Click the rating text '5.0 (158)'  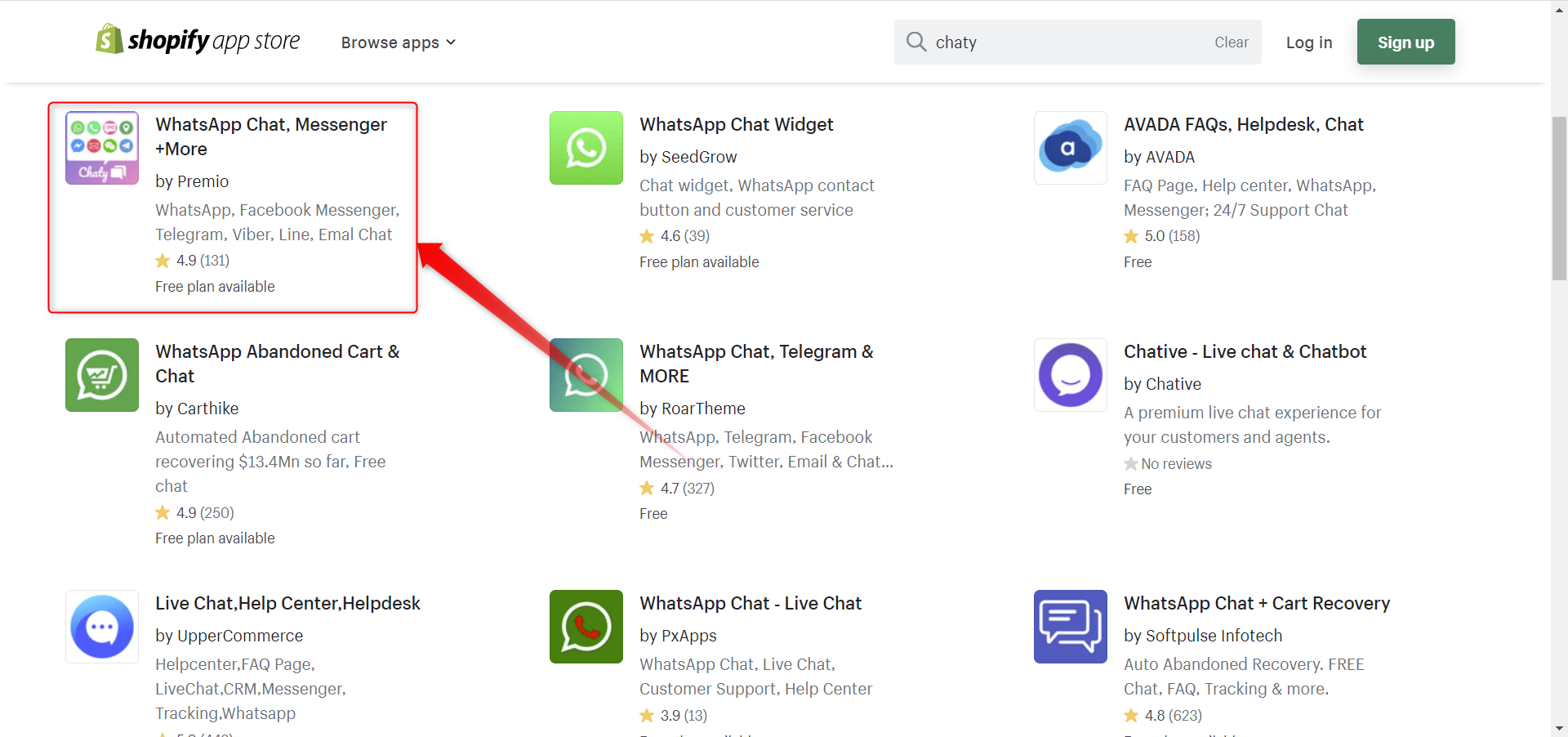1172,236
